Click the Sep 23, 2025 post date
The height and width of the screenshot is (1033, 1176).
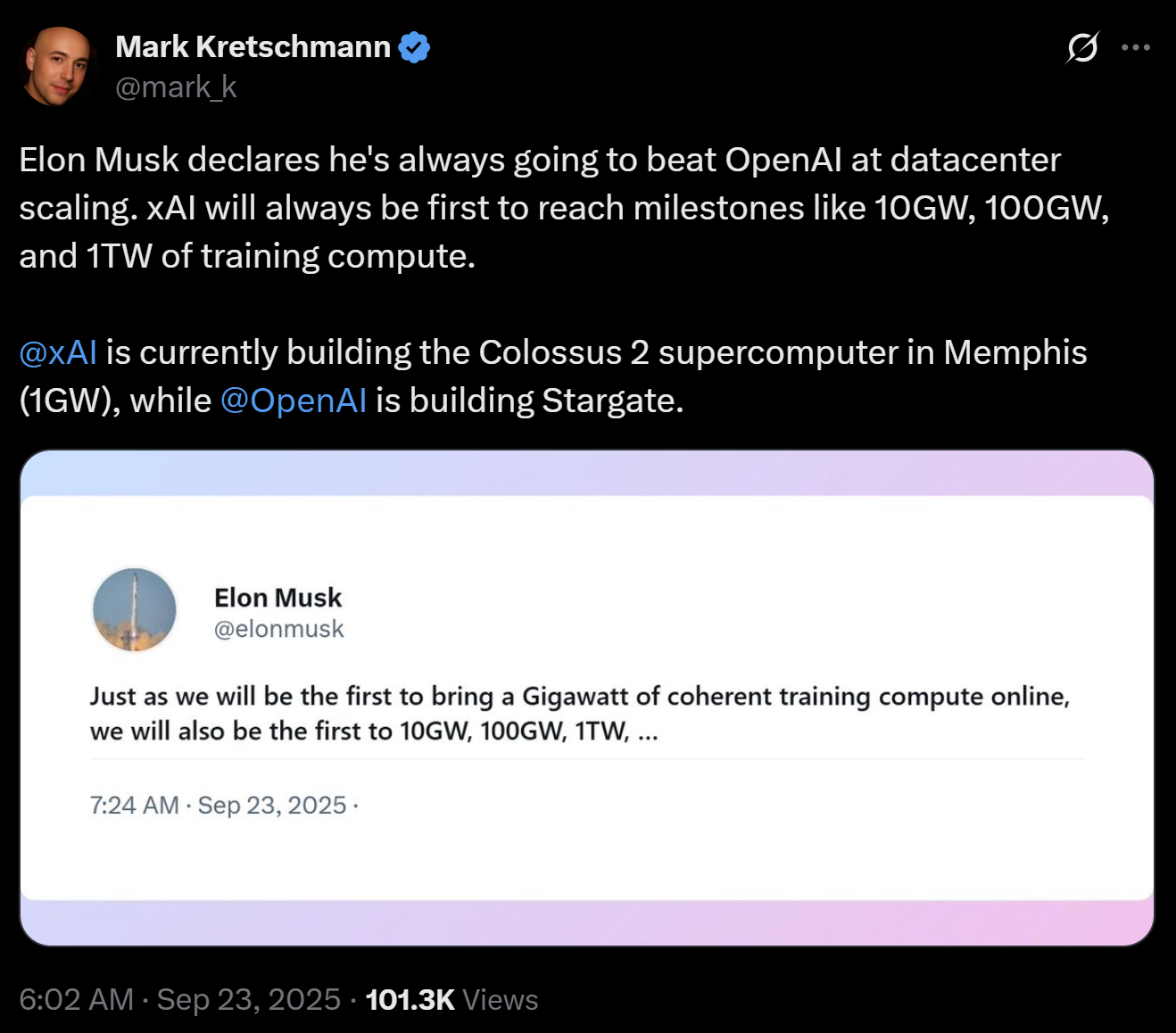pyautogui.click(x=249, y=1000)
